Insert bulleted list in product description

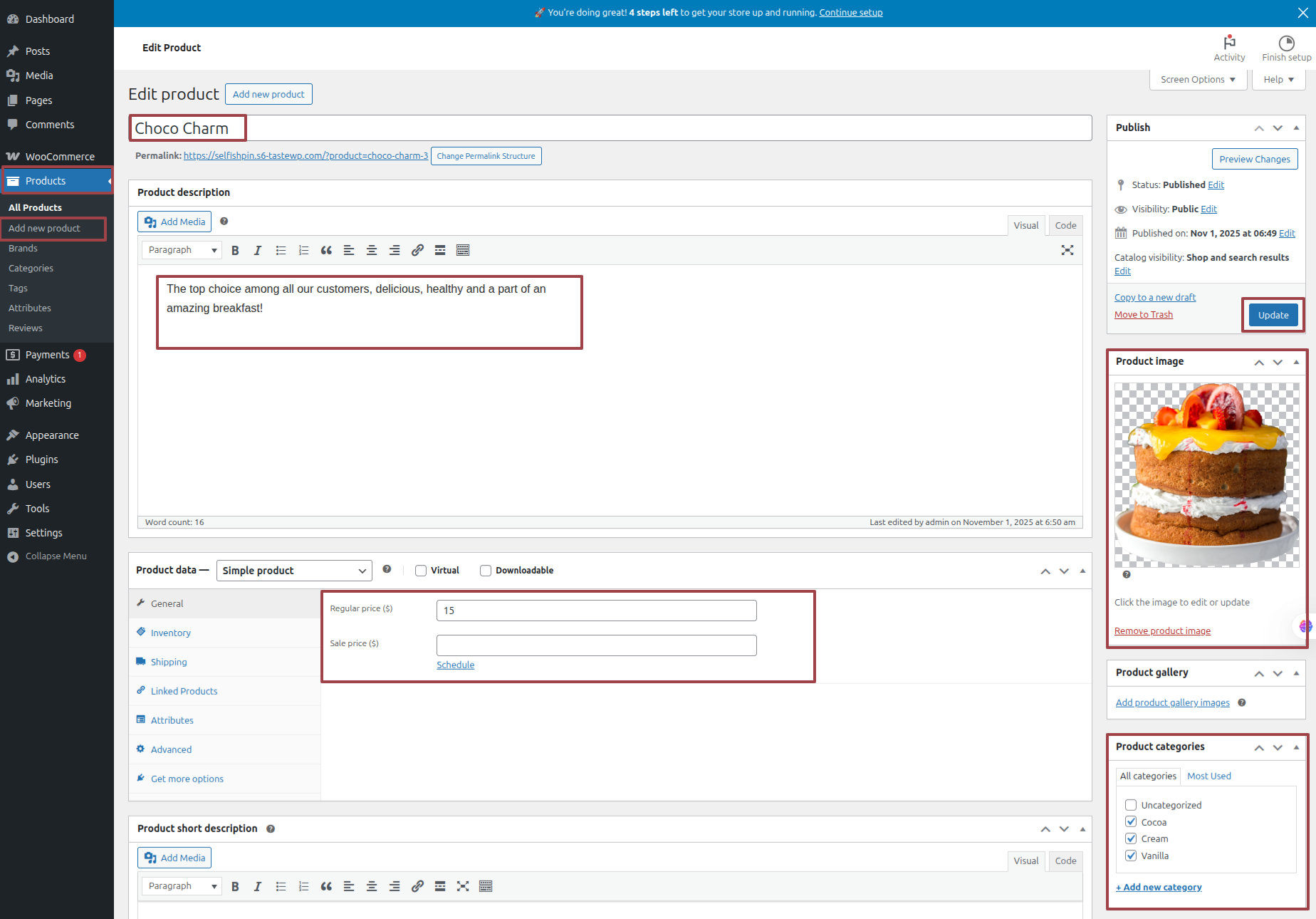[281, 250]
